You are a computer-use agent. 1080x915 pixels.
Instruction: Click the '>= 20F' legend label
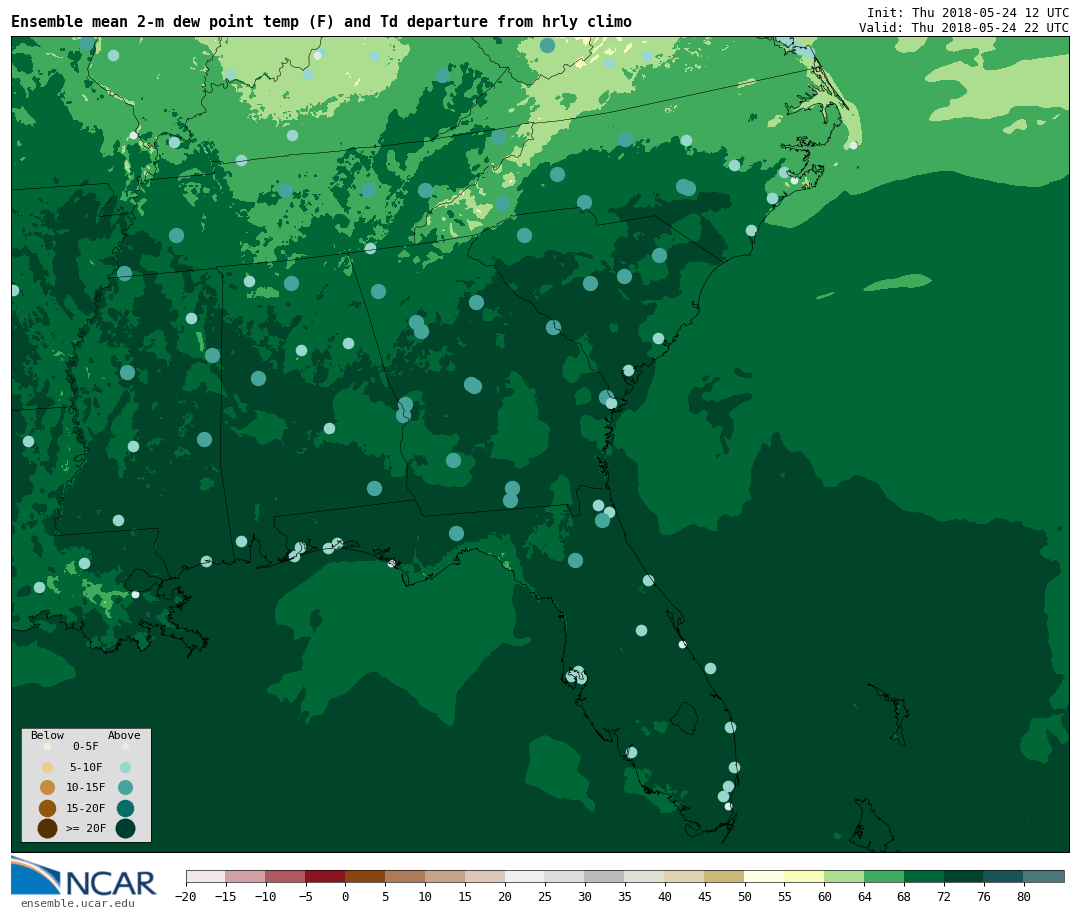86,828
